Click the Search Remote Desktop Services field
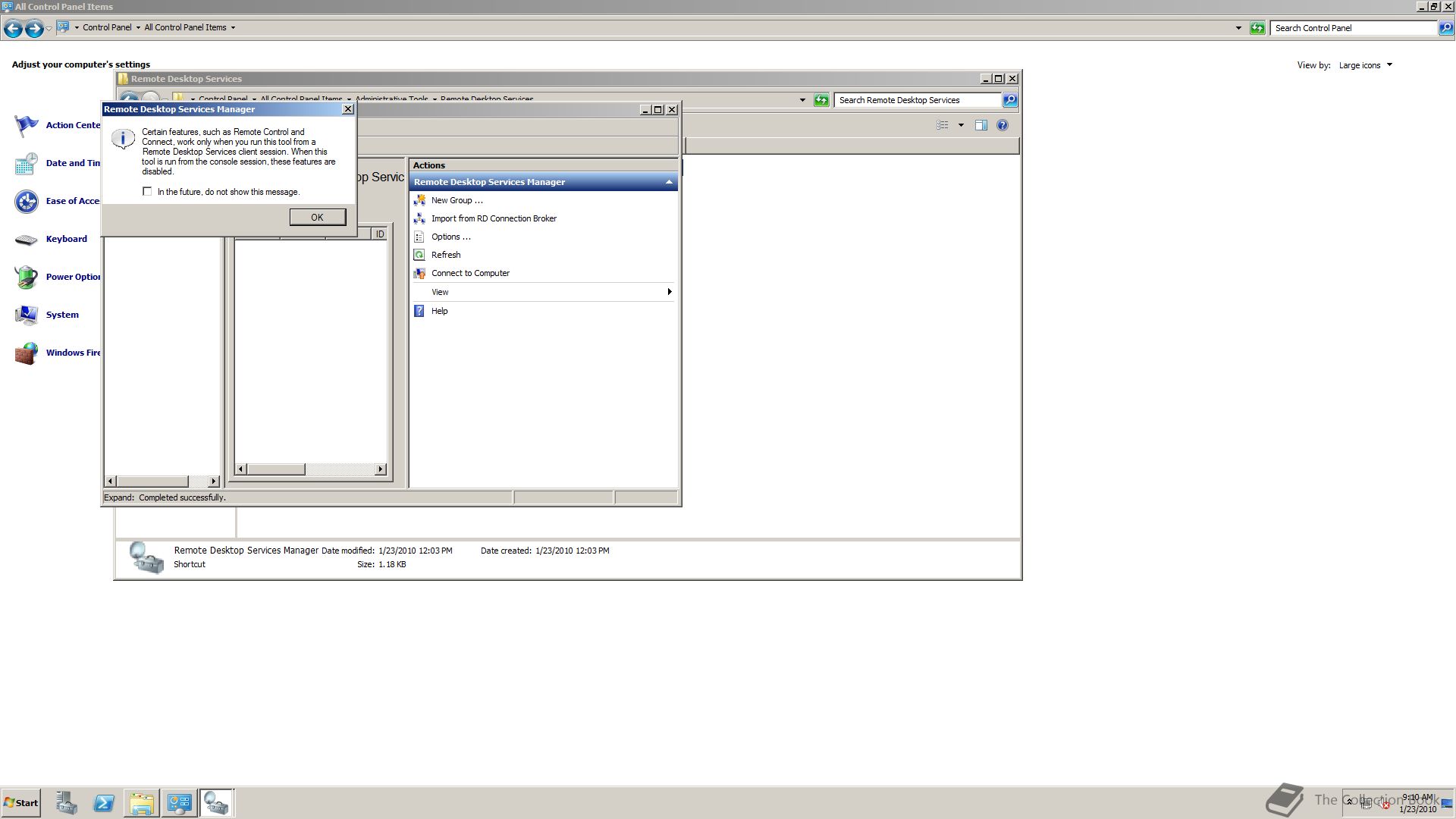This screenshot has height=819, width=1456. pos(918,100)
